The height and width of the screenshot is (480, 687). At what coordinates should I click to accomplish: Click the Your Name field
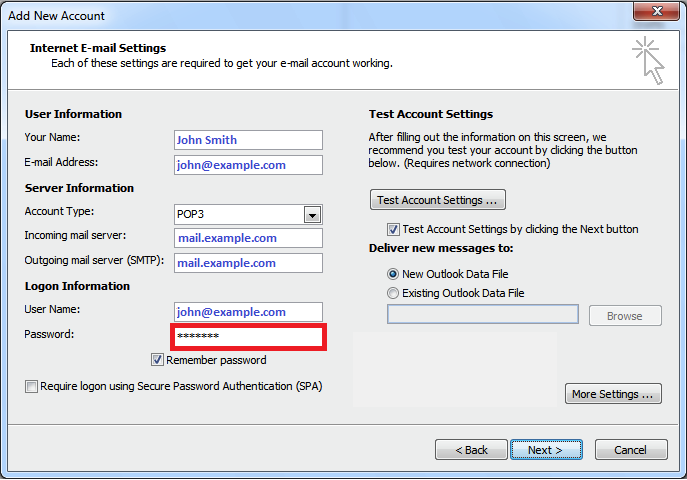[248, 140]
